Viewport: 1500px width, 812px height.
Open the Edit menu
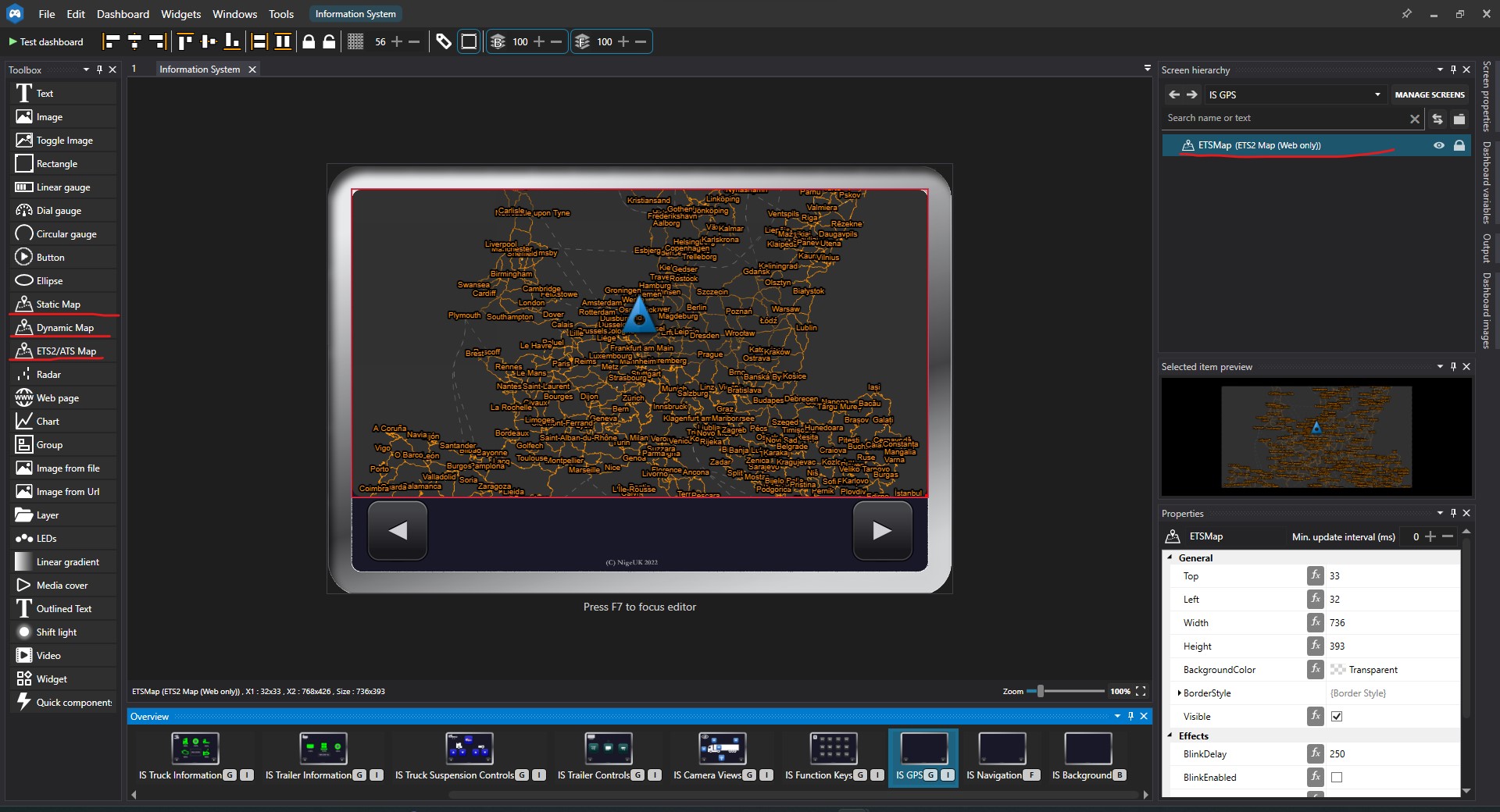pos(76,14)
